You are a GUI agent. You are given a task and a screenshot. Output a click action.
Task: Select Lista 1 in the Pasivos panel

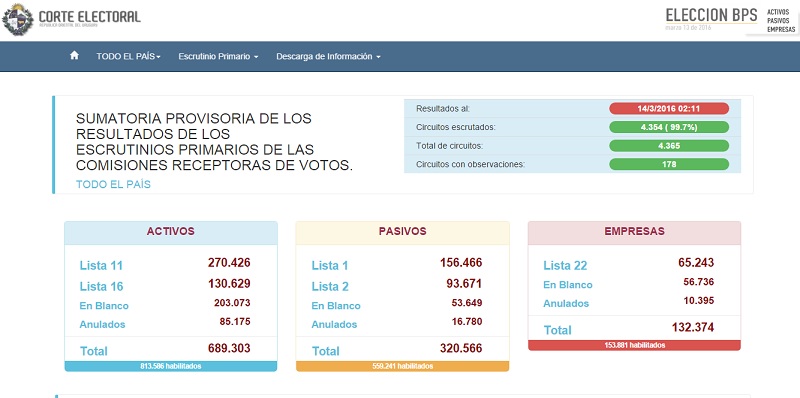tap(330, 266)
